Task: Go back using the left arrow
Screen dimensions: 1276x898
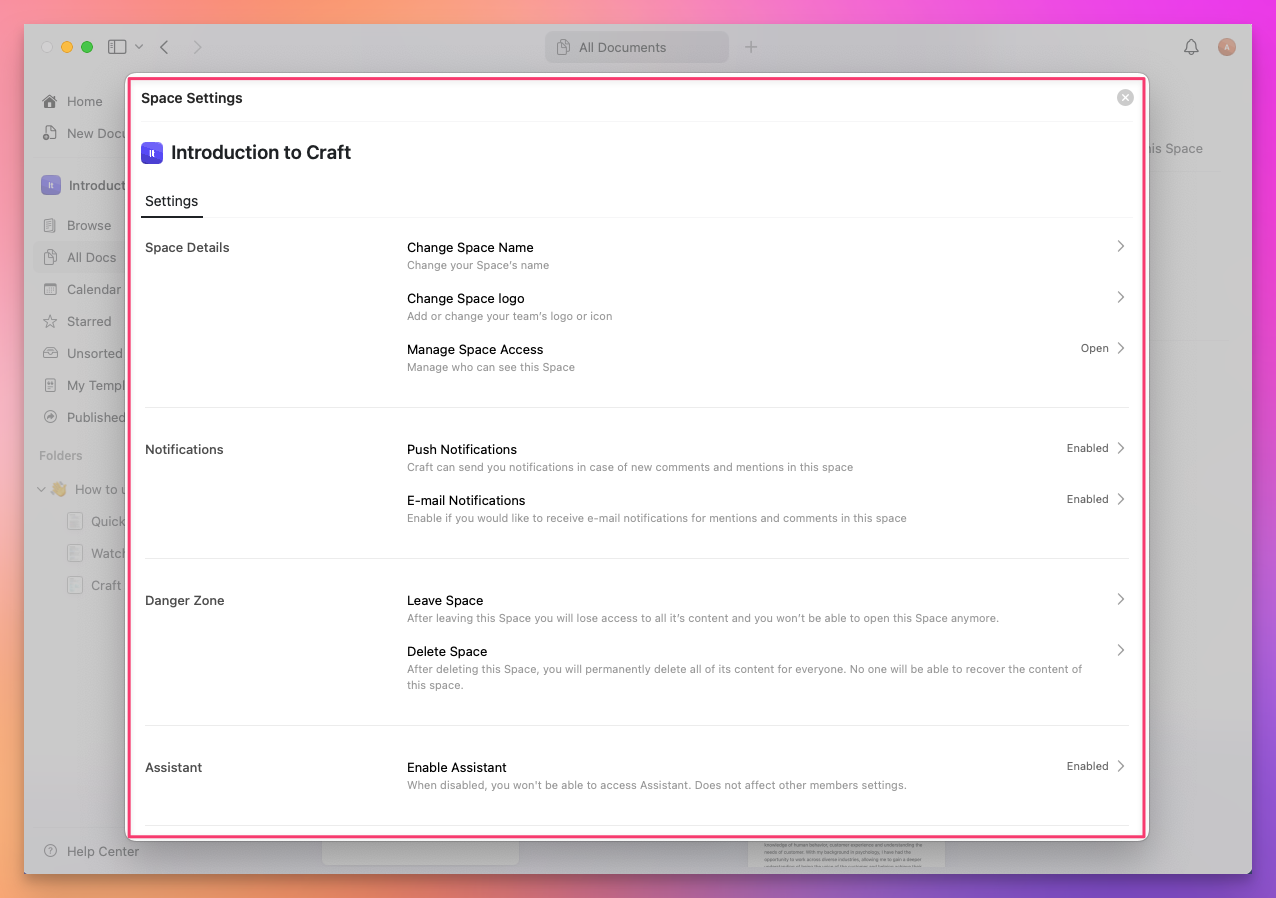Action: pos(164,47)
